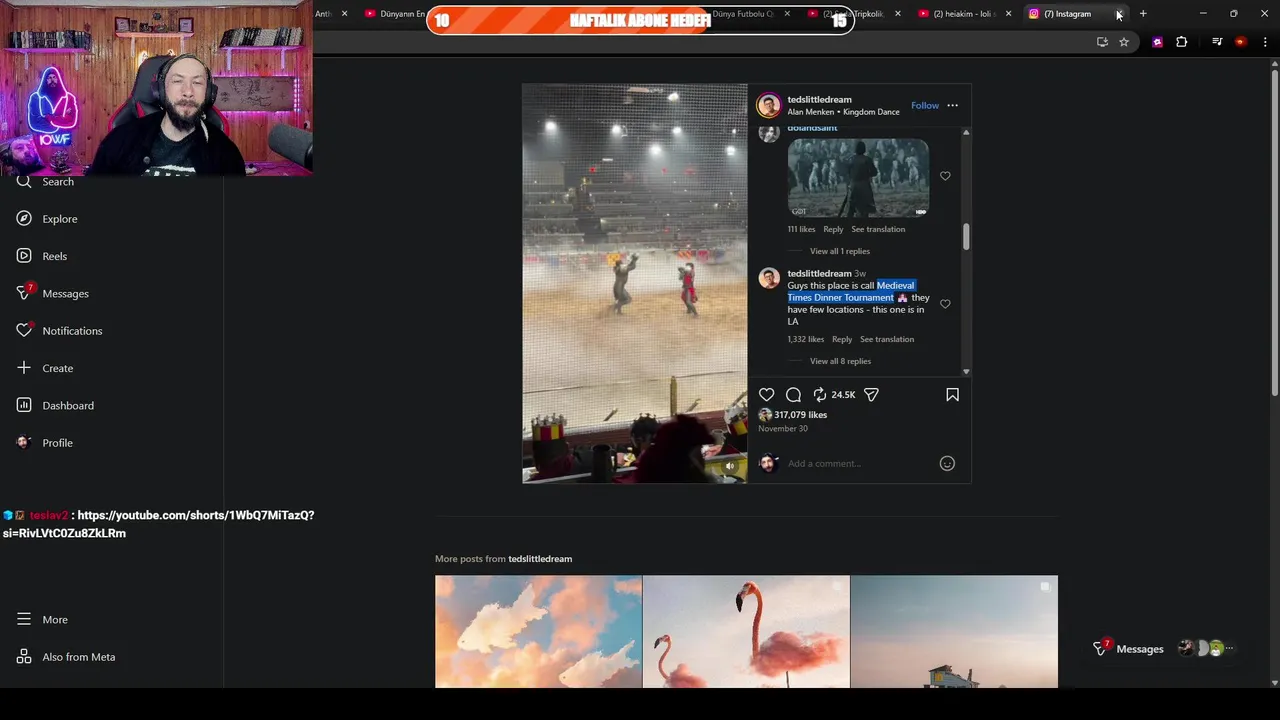Open browser profile avatar in toolbar

tap(1240, 42)
